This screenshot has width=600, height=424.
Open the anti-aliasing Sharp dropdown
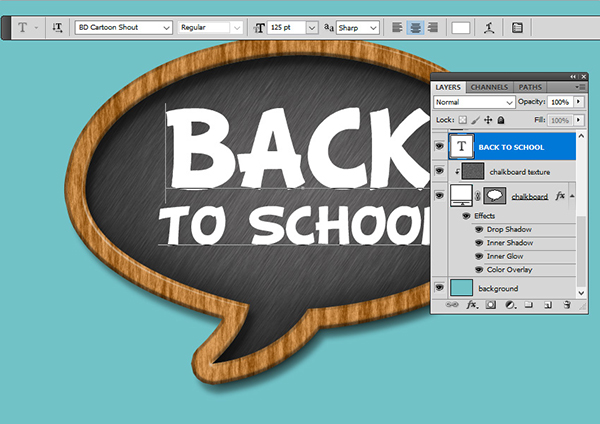[x=357, y=29]
